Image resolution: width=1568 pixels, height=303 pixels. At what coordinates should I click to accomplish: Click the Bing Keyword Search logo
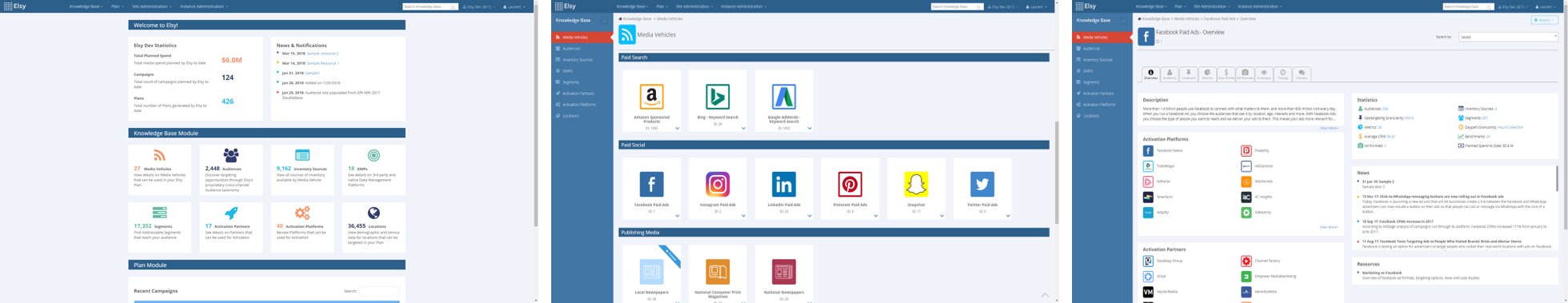[x=718, y=97]
